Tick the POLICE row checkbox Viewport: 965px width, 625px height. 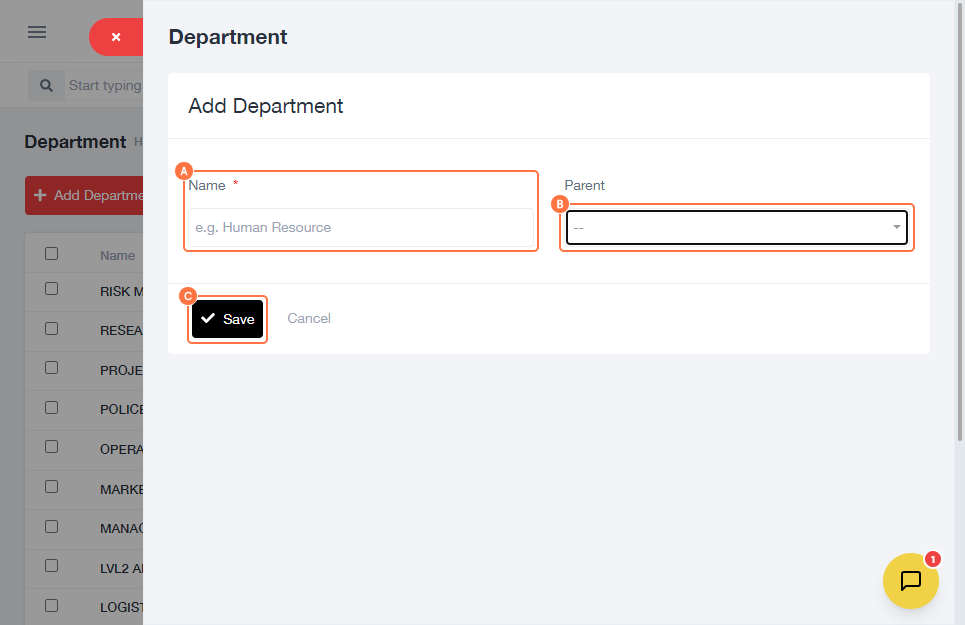click(51, 407)
